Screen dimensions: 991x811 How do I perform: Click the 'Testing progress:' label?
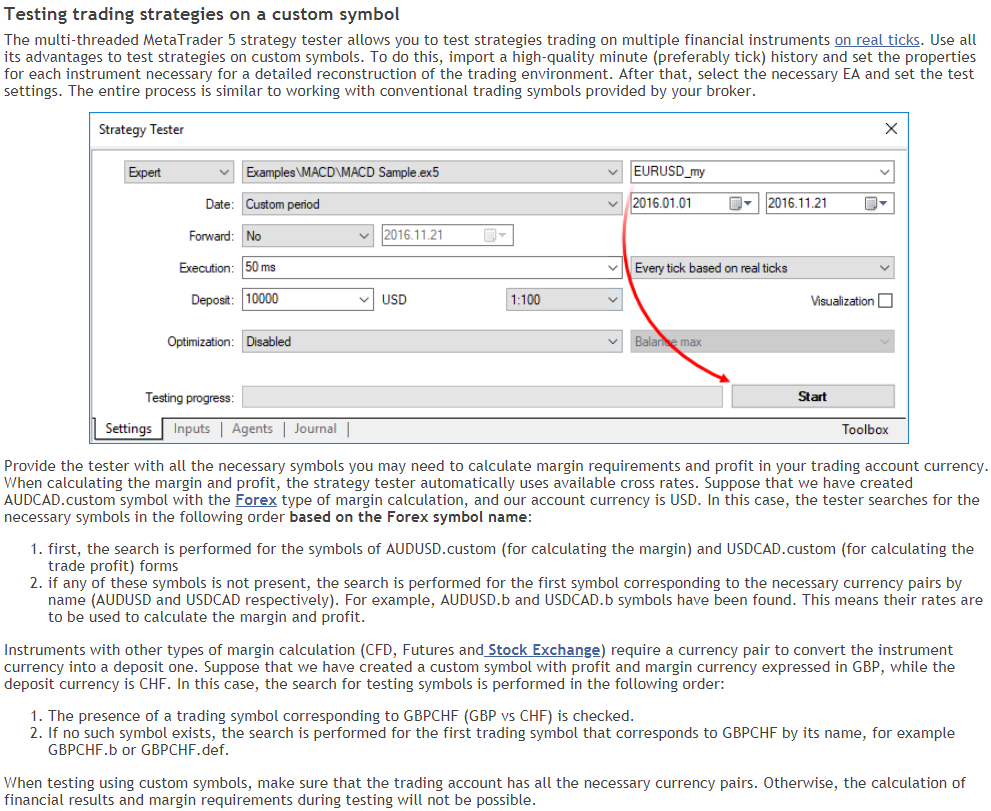pyautogui.click(x=189, y=398)
